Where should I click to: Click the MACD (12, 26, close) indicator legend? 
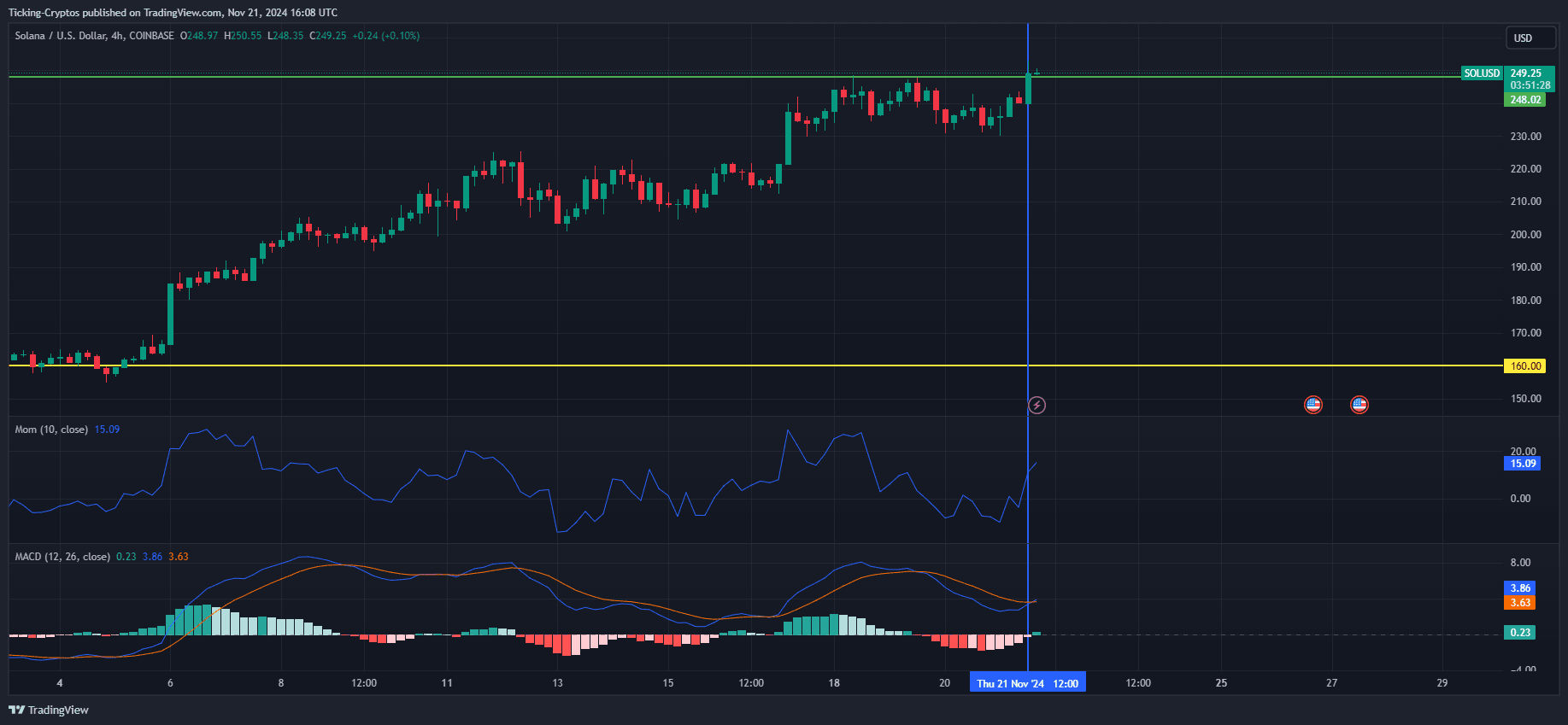coord(62,557)
